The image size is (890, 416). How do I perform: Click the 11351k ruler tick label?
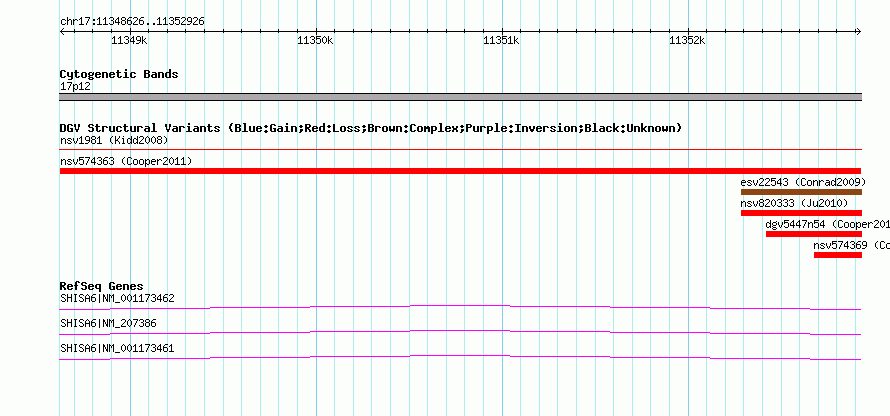coord(501,40)
